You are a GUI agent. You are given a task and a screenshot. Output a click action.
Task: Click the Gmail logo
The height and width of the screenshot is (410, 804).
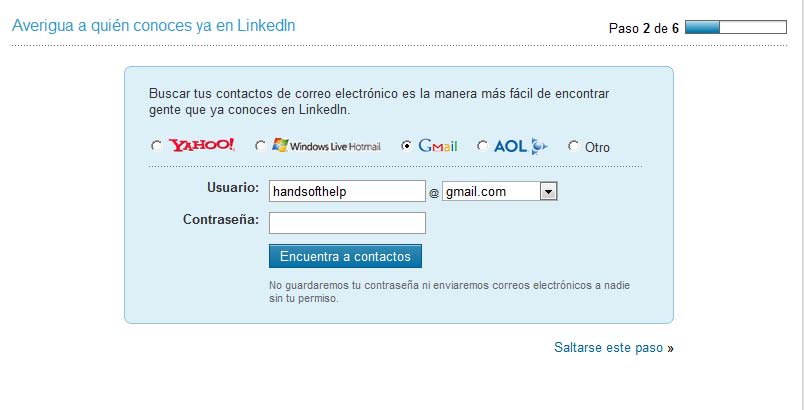pyautogui.click(x=438, y=146)
